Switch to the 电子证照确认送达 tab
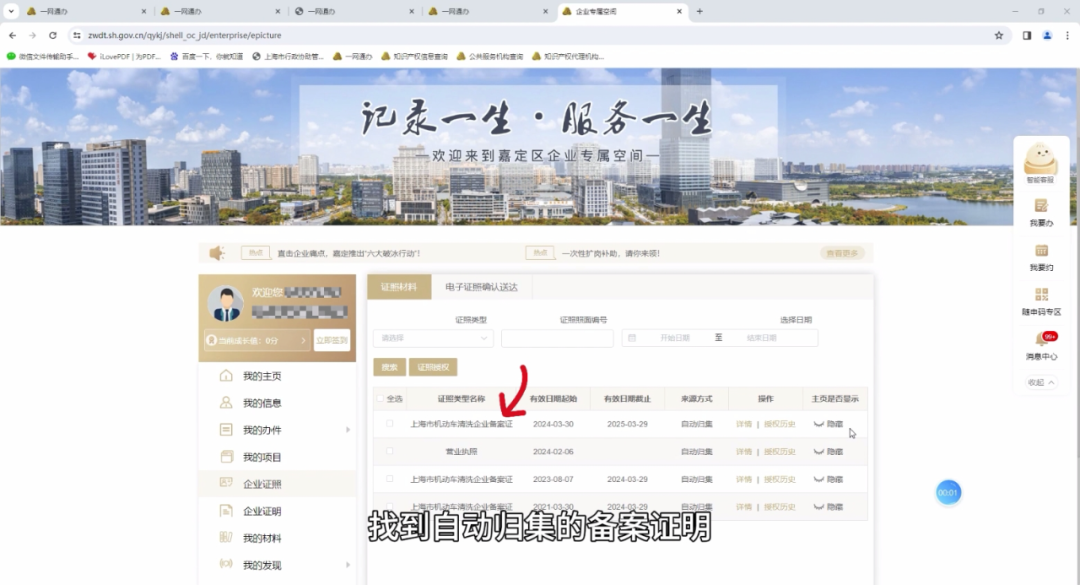This screenshot has height=585, width=1080. [x=481, y=287]
